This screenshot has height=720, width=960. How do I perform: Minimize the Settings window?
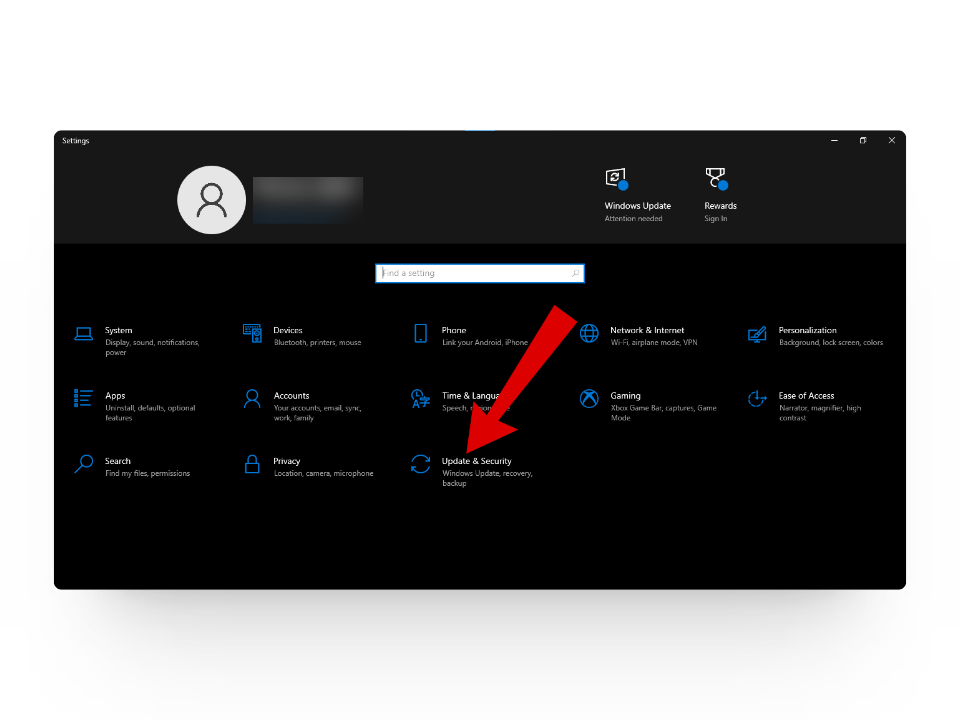834,140
